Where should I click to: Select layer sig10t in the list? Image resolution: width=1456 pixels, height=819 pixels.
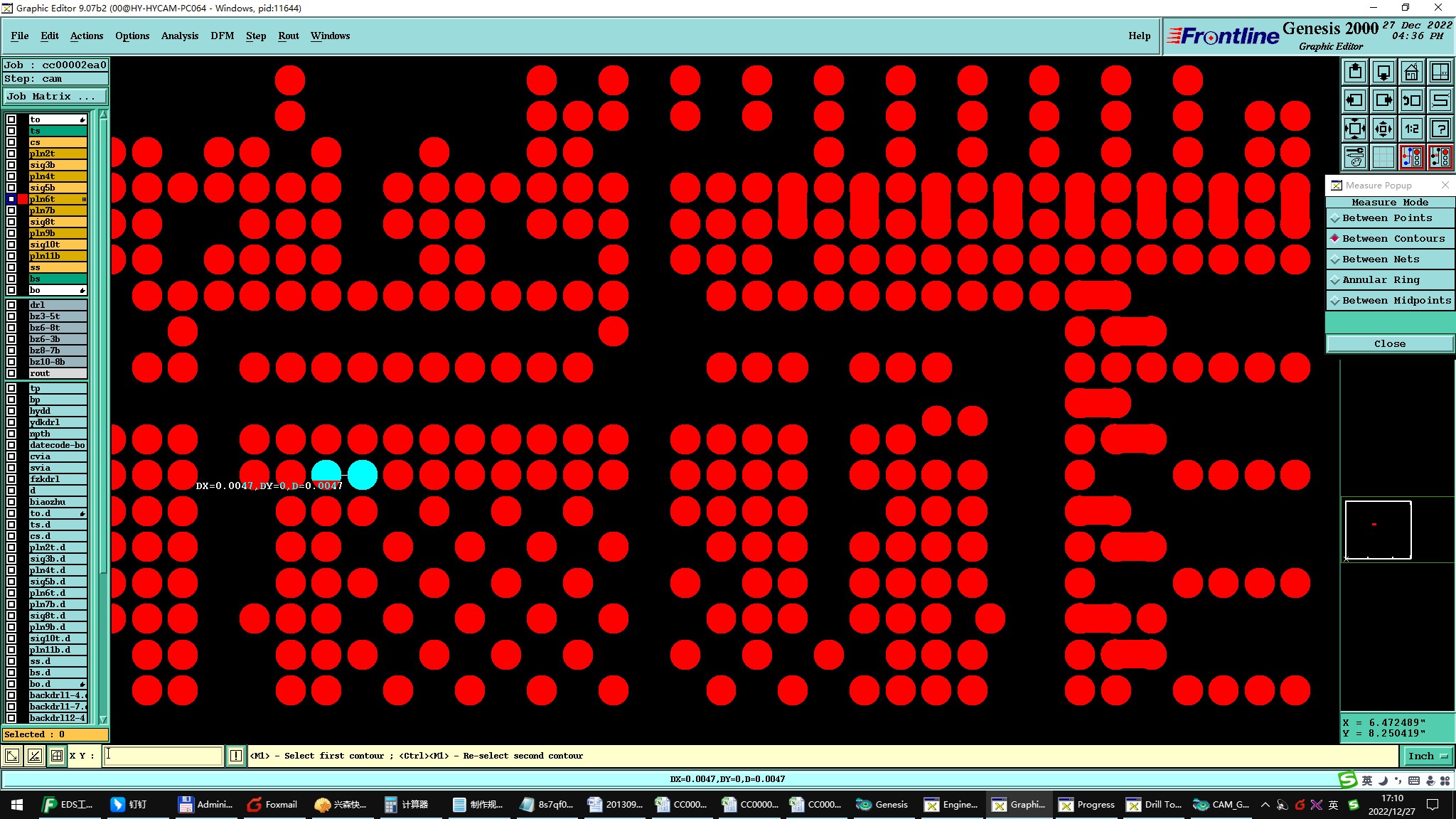[58, 245]
